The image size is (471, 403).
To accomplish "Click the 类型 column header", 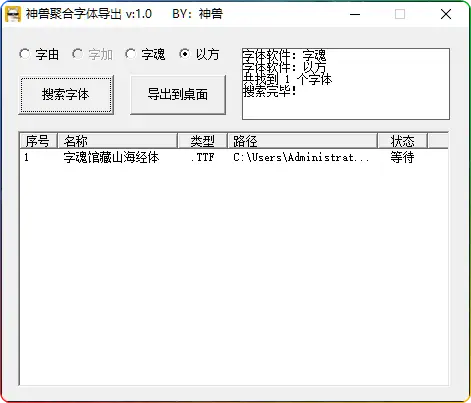I will coord(203,141).
